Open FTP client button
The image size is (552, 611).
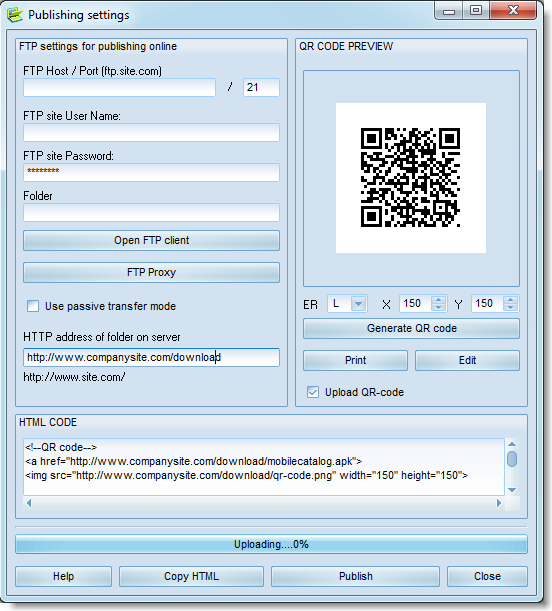(x=151, y=240)
